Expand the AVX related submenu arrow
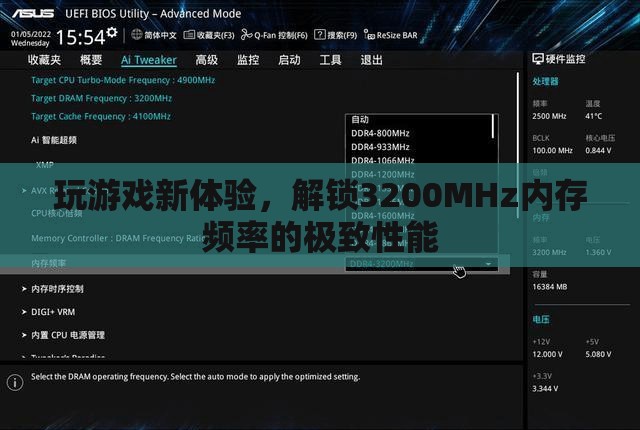 [x=24, y=191]
